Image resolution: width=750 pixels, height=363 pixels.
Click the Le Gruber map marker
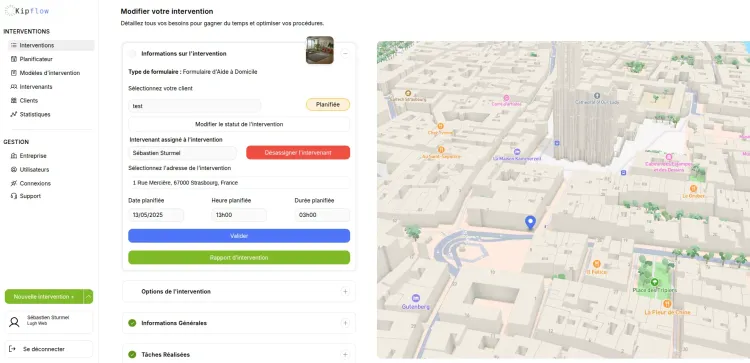click(x=693, y=188)
